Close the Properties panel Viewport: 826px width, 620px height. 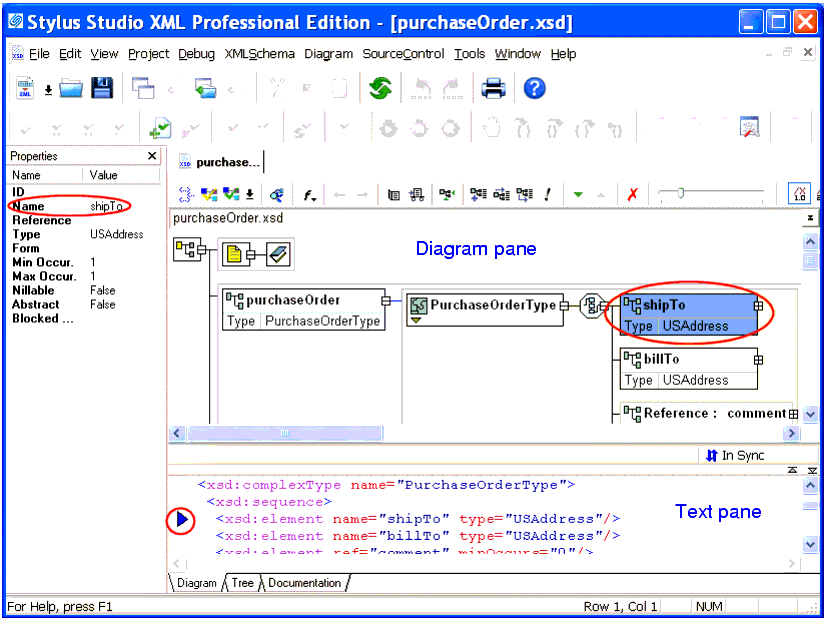(152, 156)
